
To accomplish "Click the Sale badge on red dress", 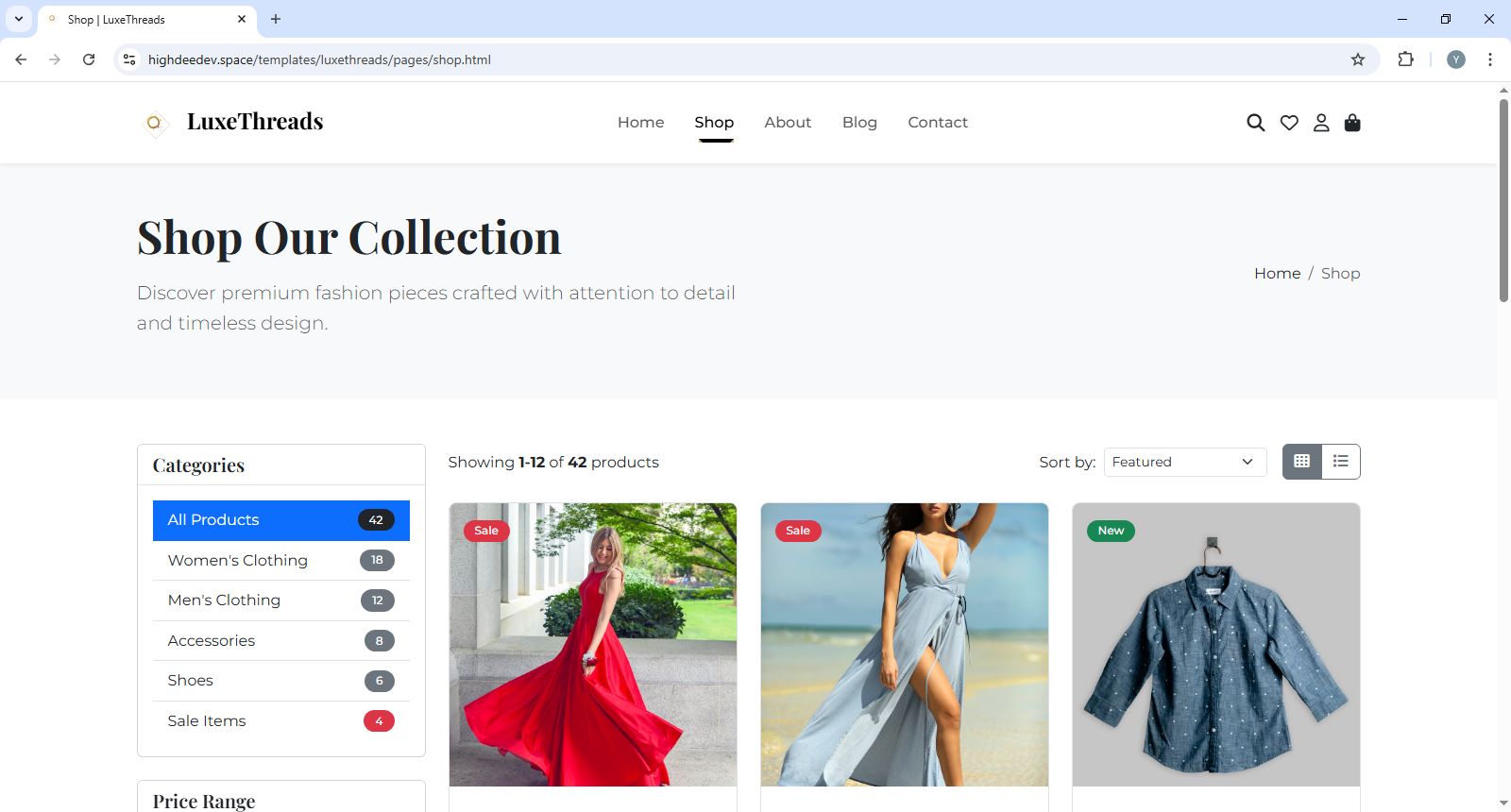I will pyautogui.click(x=486, y=531).
